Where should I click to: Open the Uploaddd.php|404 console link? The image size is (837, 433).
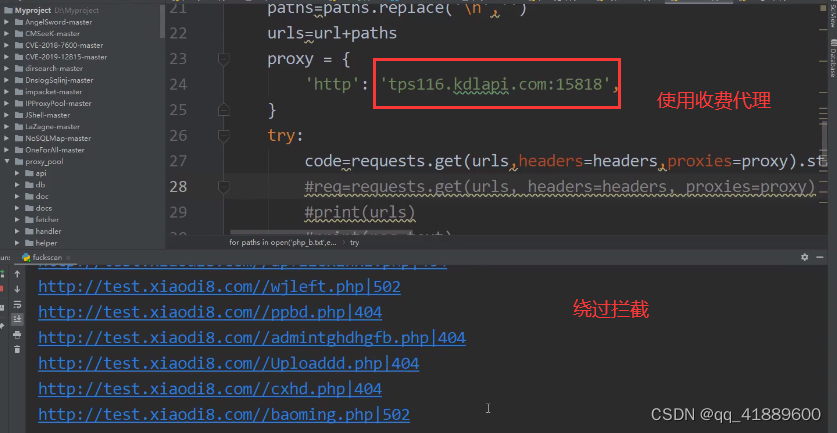click(x=228, y=364)
